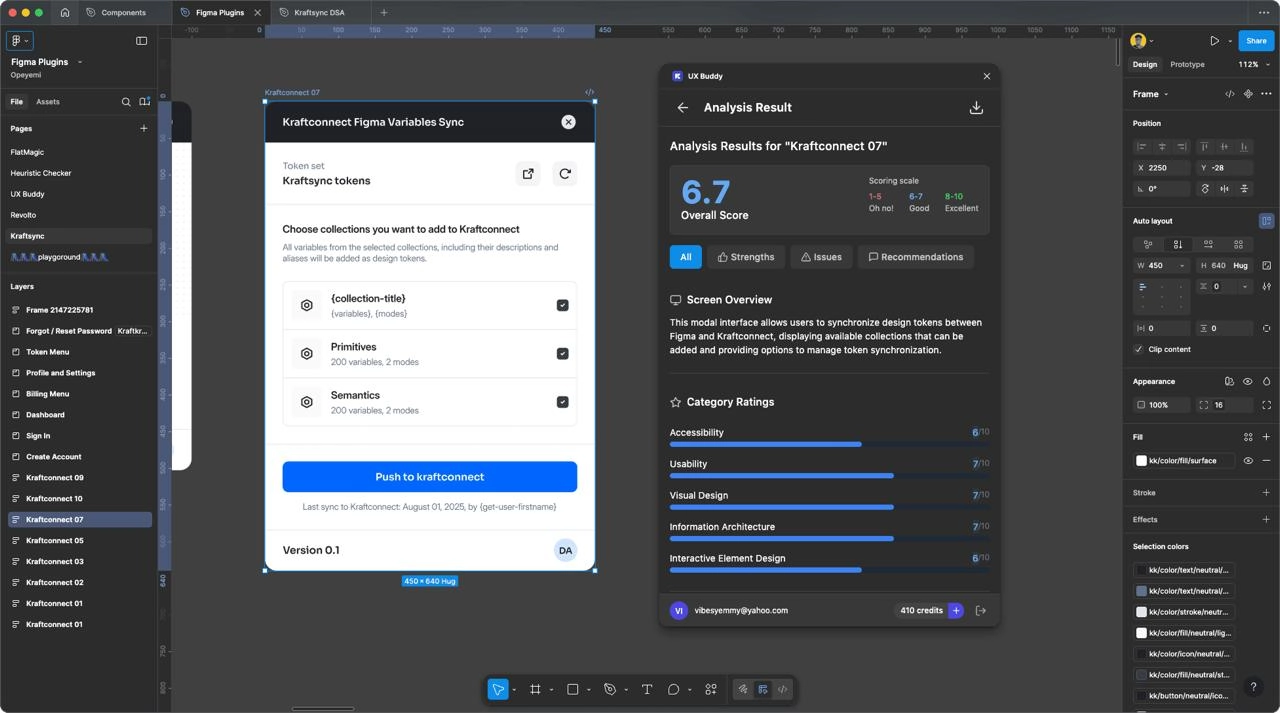Add a stroke with the plus icon
1280x713 pixels.
point(1266,492)
